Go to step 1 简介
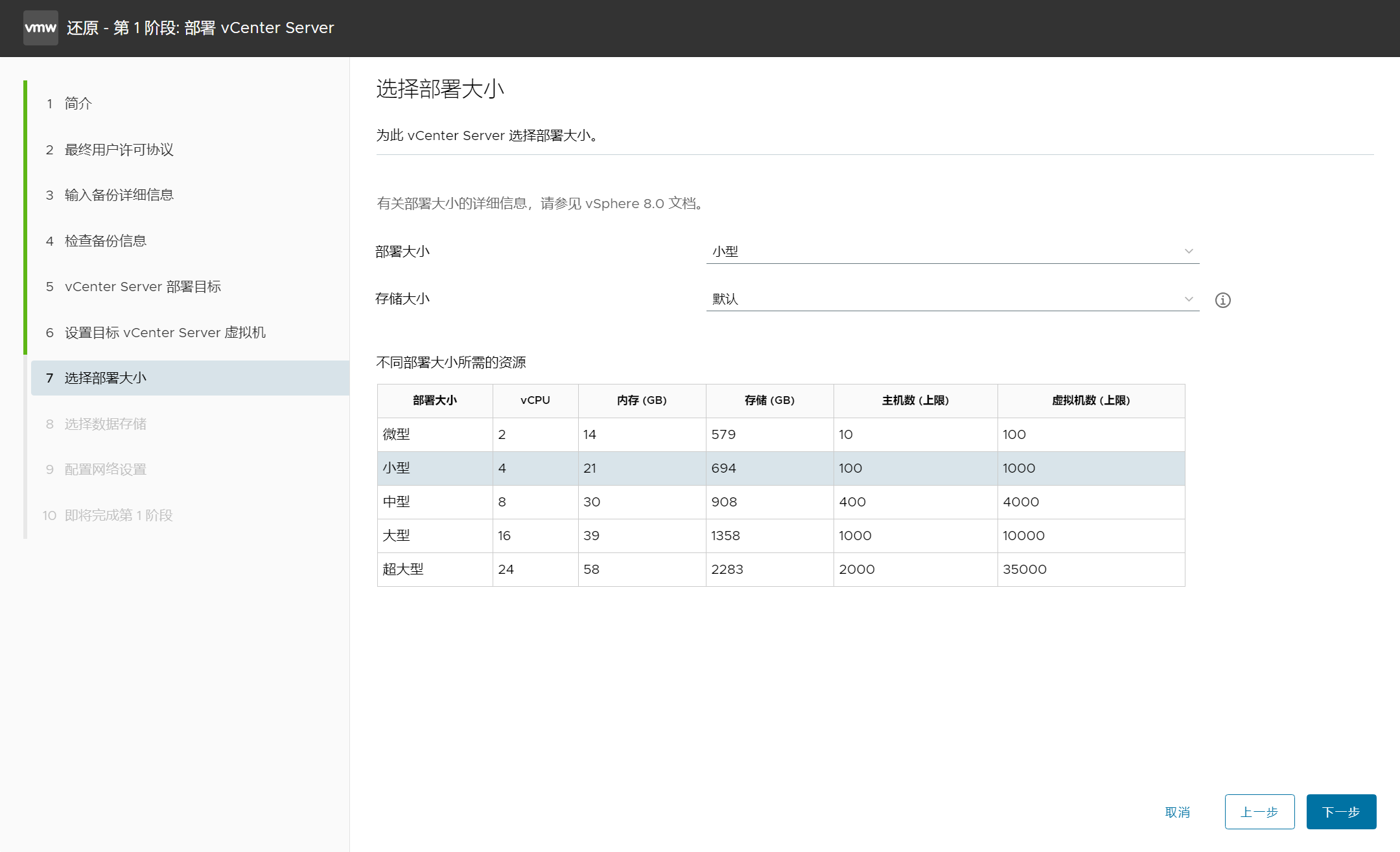1400x852 pixels. (78, 104)
